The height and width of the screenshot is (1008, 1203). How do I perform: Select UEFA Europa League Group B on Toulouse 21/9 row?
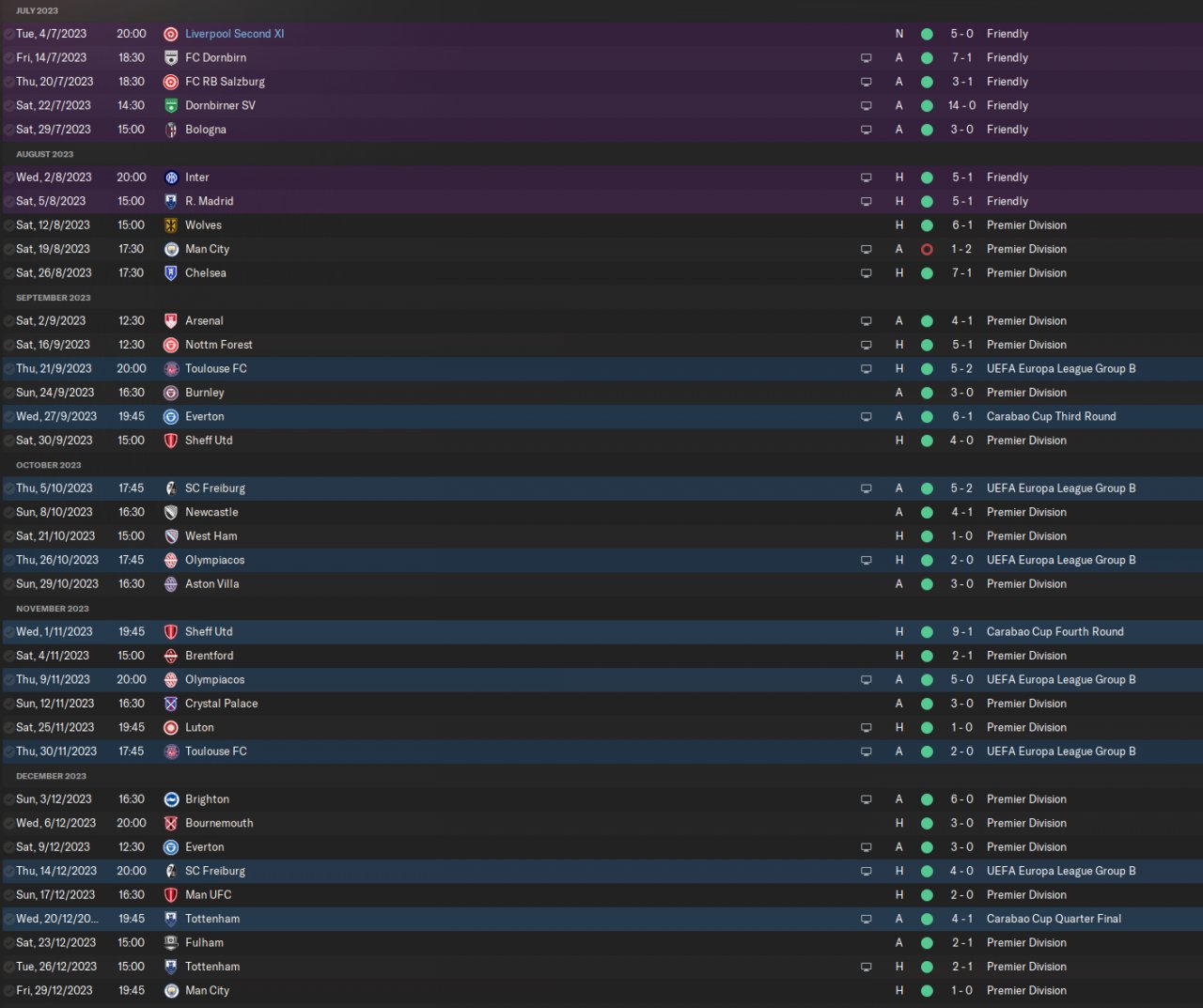click(1061, 369)
